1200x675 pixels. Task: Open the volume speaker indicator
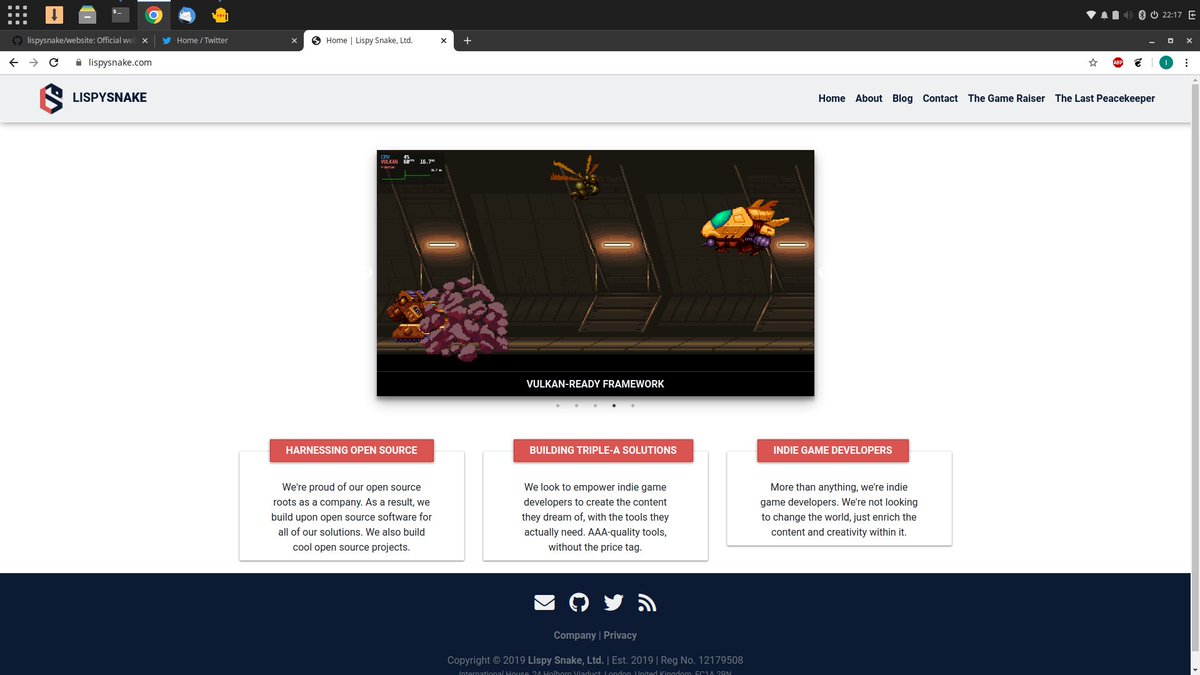[x=1129, y=15]
